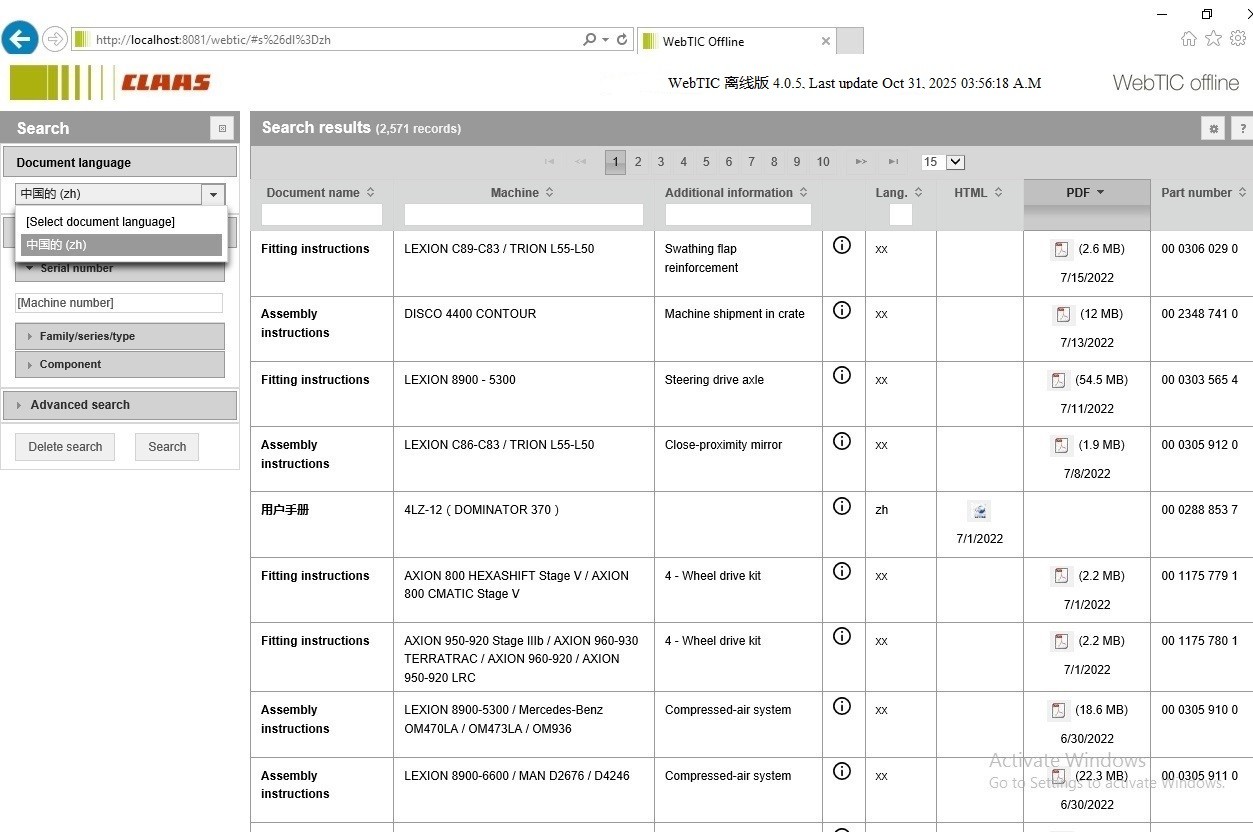Jump to last results page arrow

(893, 162)
